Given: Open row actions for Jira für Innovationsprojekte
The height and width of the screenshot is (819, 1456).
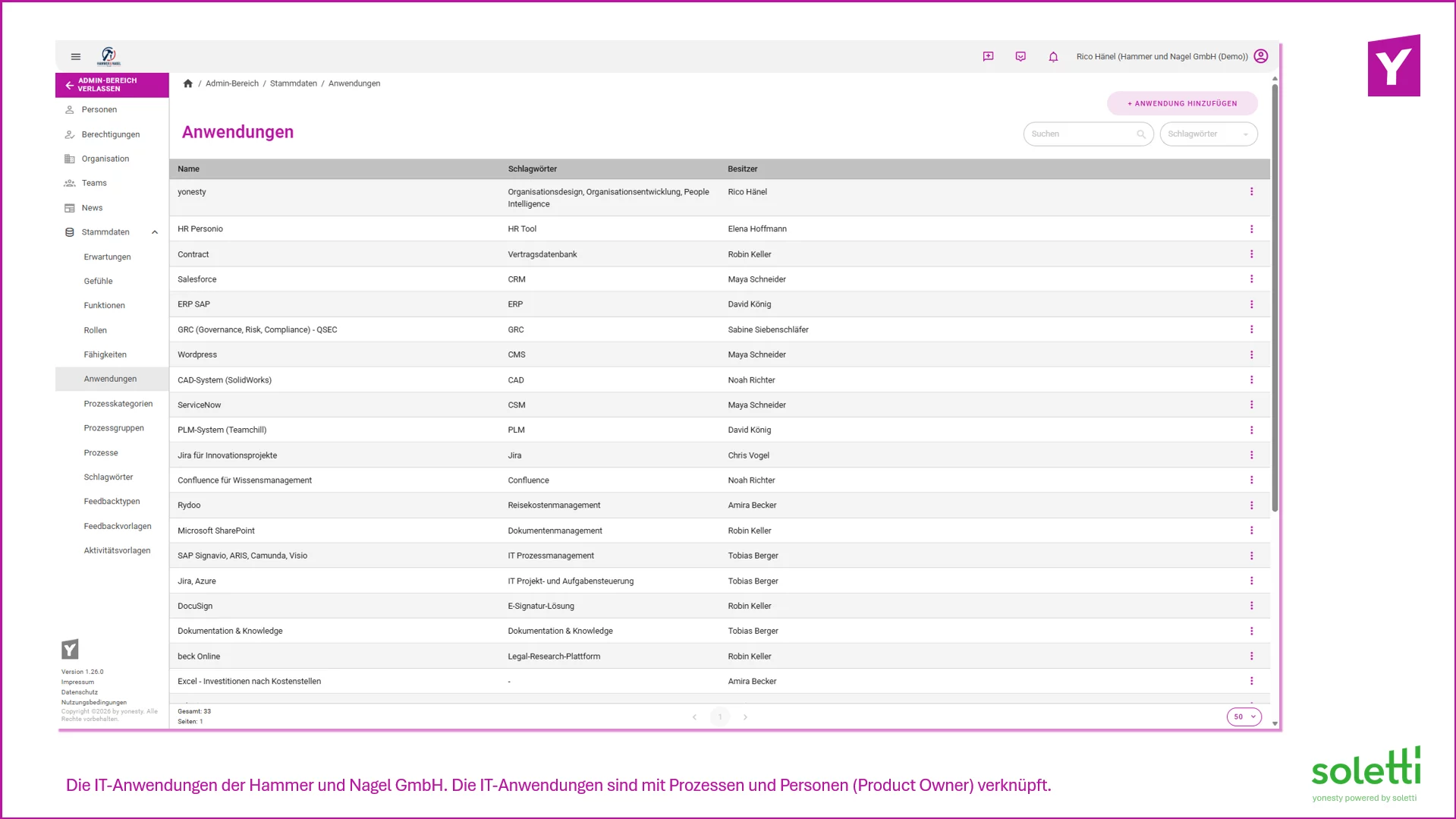Looking at the screenshot, I should pos(1252,455).
